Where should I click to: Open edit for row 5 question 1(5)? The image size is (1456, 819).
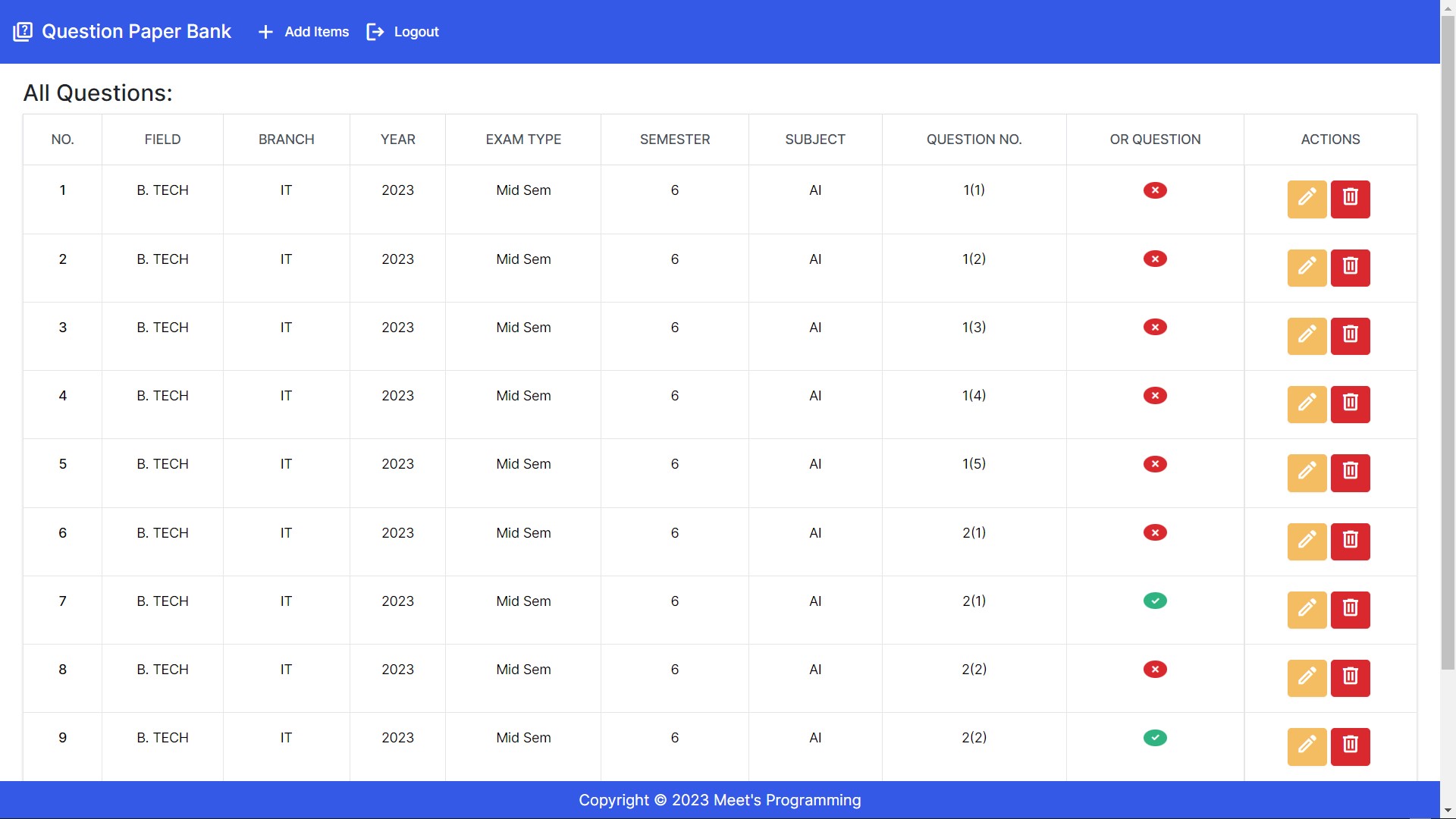click(1307, 472)
